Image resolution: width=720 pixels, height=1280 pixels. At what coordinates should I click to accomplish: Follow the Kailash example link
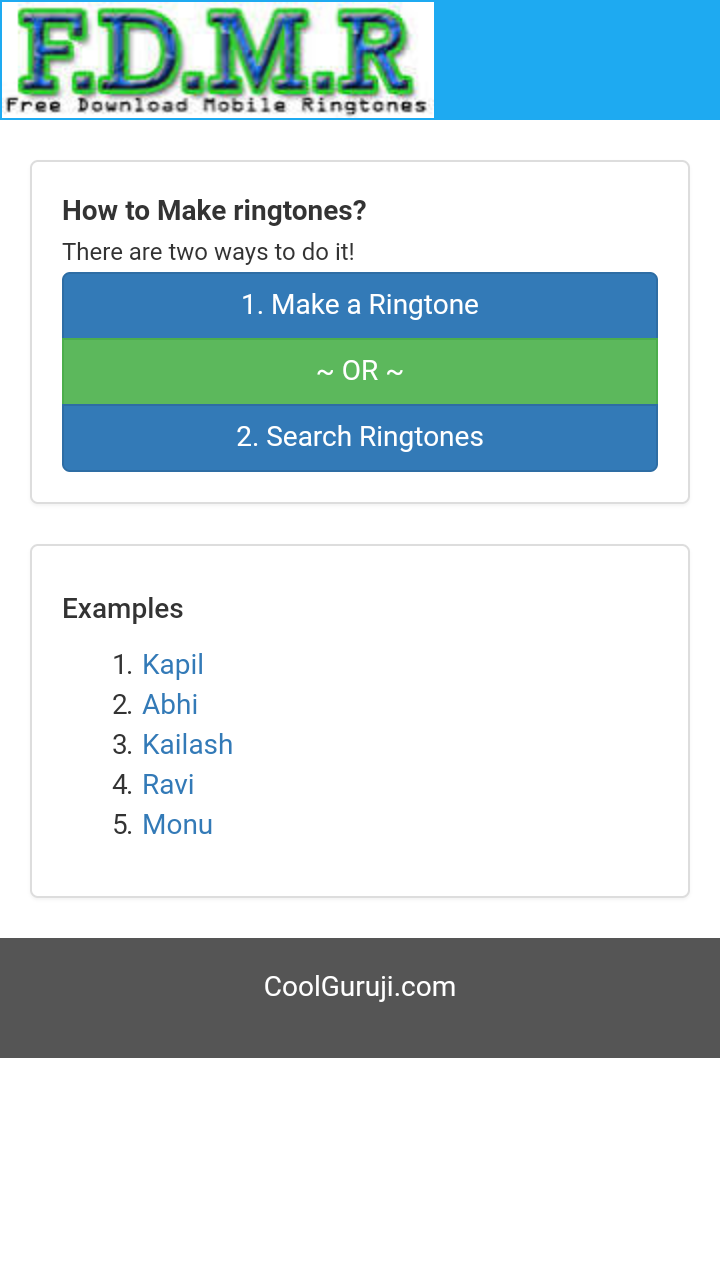pyautogui.click(x=187, y=745)
